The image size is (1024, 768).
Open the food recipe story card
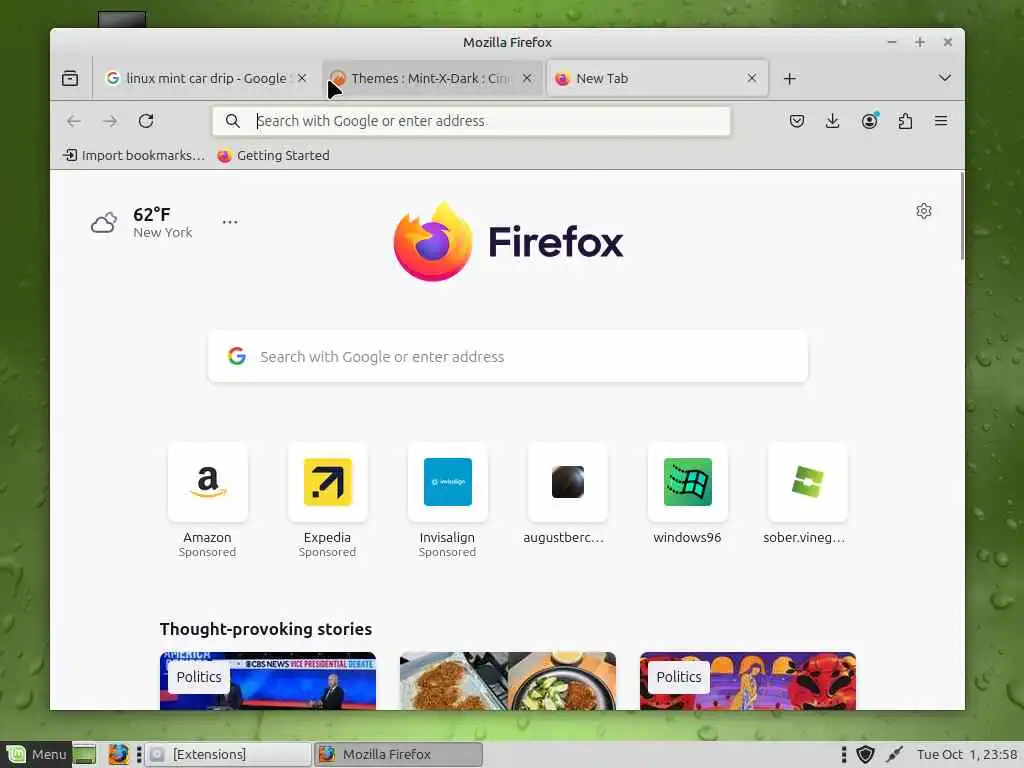tap(508, 680)
